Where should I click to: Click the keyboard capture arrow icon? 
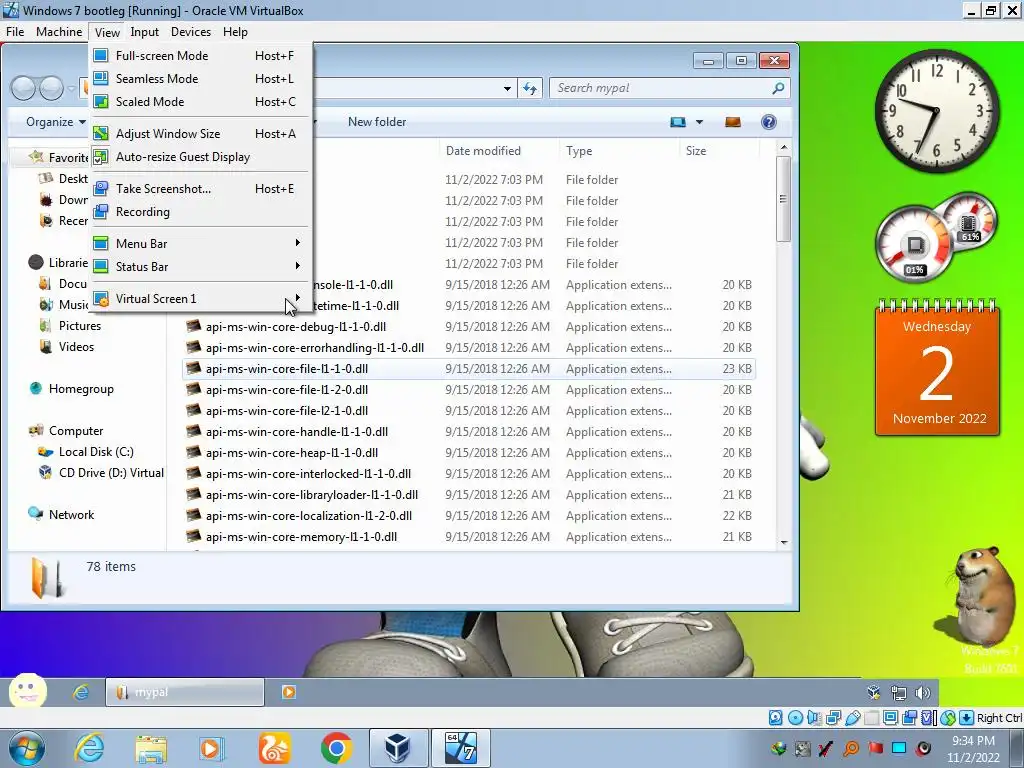(967, 718)
